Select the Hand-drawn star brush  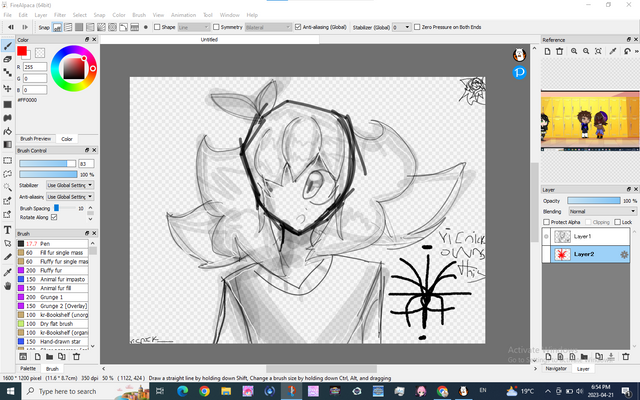click(x=52, y=342)
